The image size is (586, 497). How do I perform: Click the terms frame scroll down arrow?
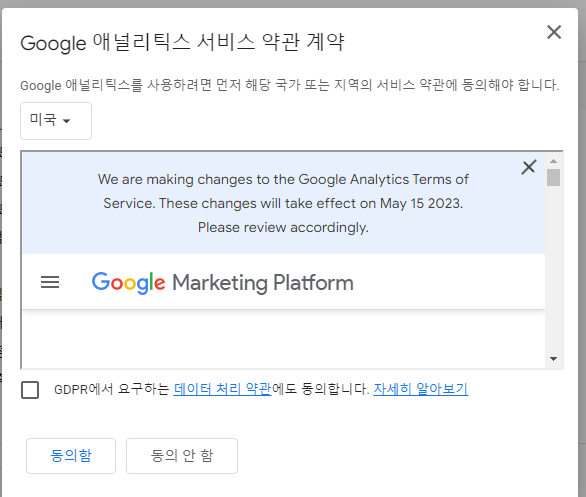[553, 359]
